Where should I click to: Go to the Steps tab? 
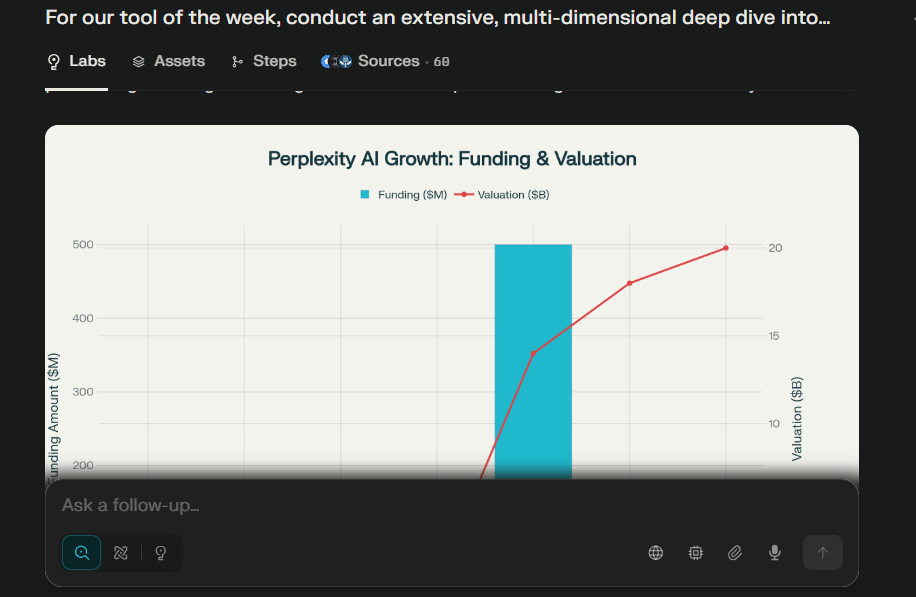264,61
